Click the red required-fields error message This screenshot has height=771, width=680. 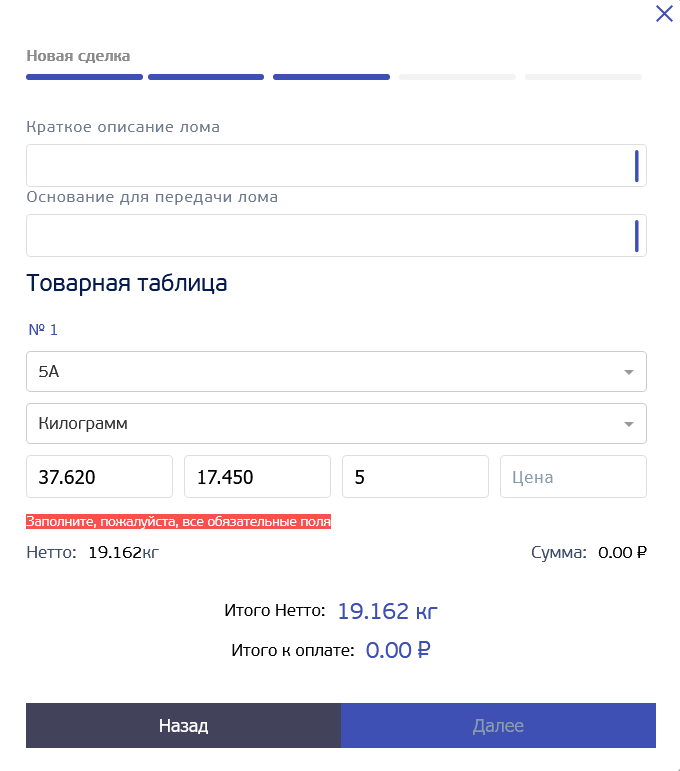click(178, 522)
